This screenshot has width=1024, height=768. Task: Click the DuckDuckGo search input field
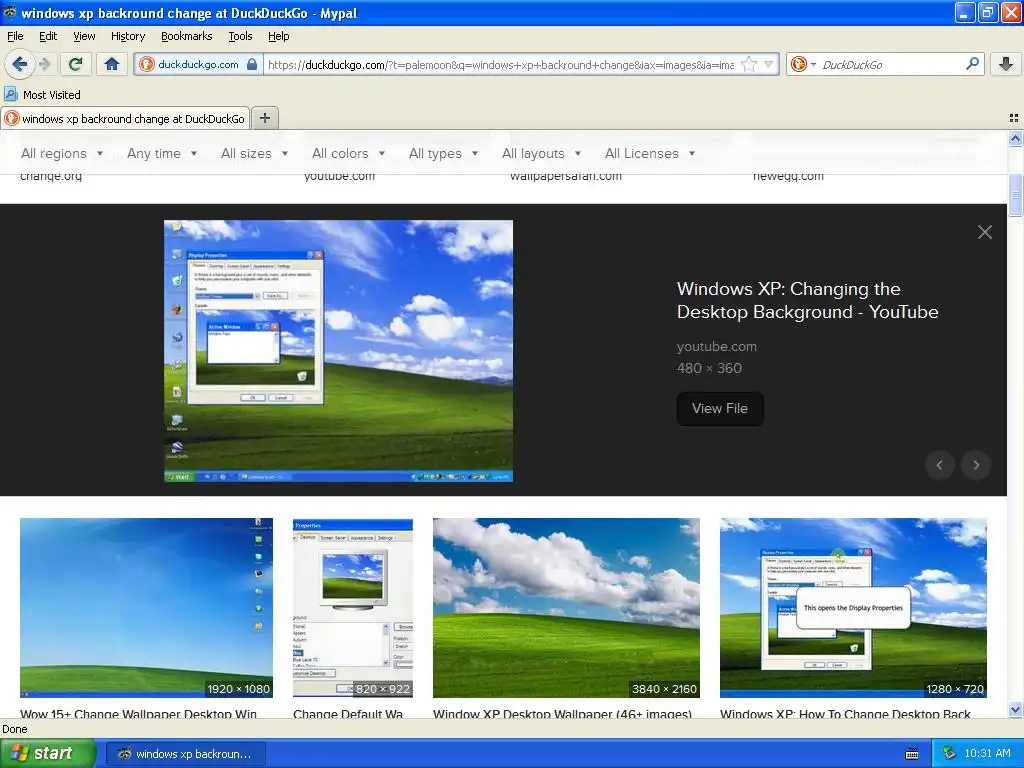click(890, 65)
